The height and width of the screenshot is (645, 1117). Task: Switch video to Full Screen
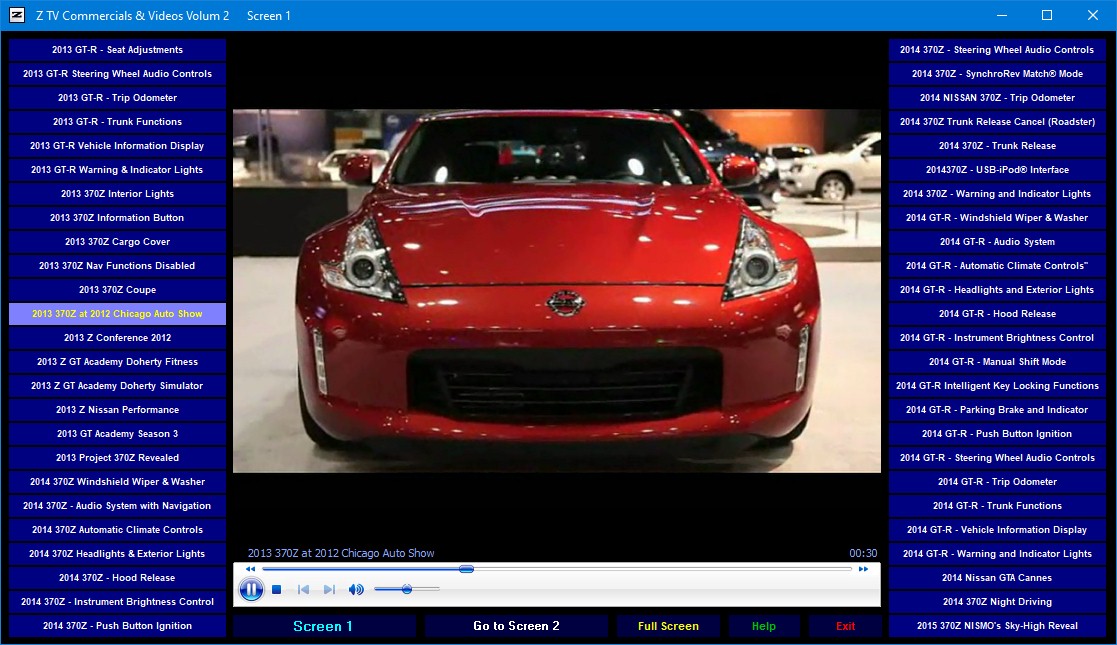pos(668,626)
